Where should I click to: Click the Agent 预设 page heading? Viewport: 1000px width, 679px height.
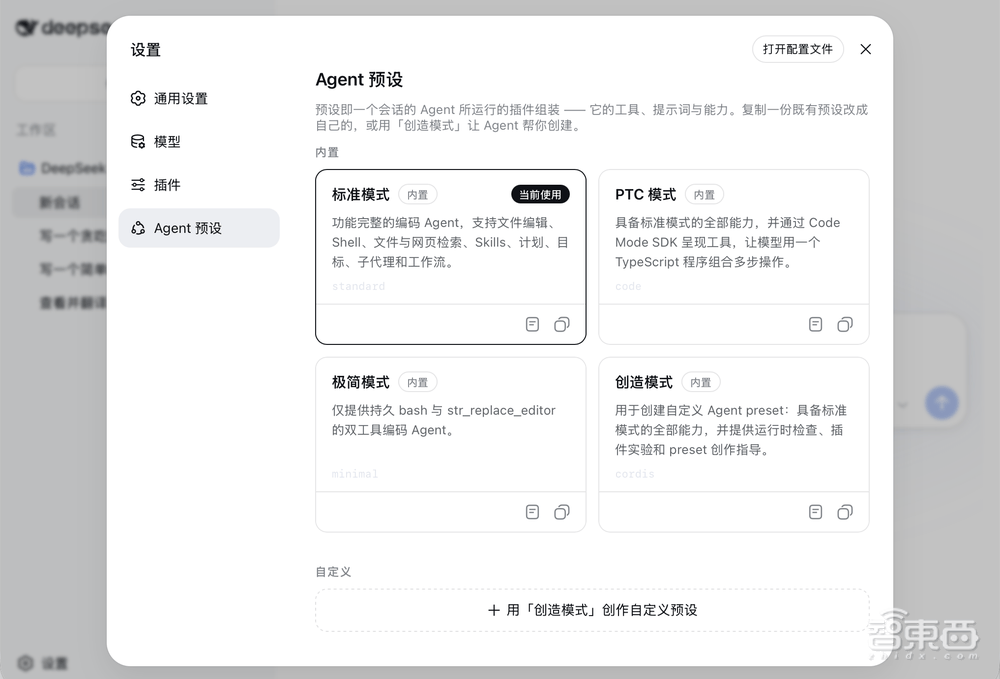click(x=359, y=80)
